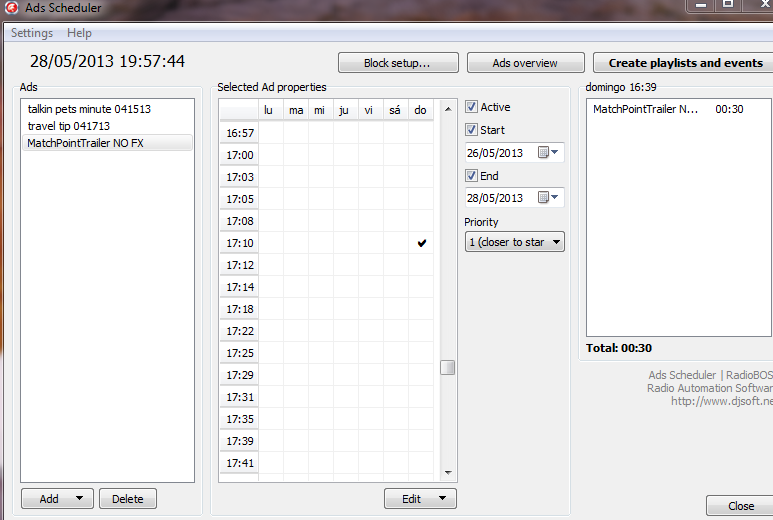Image resolution: width=773 pixels, height=520 pixels.
Task: Select the 17:18 time row header
Action: click(x=239, y=309)
